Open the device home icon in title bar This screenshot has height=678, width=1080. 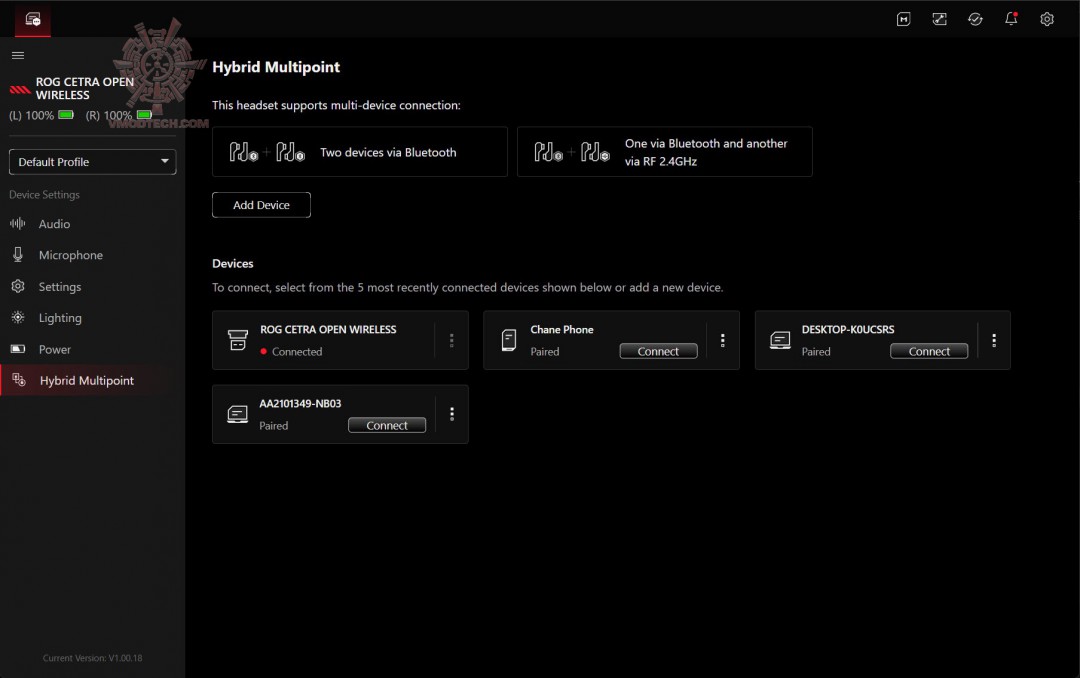(32, 19)
